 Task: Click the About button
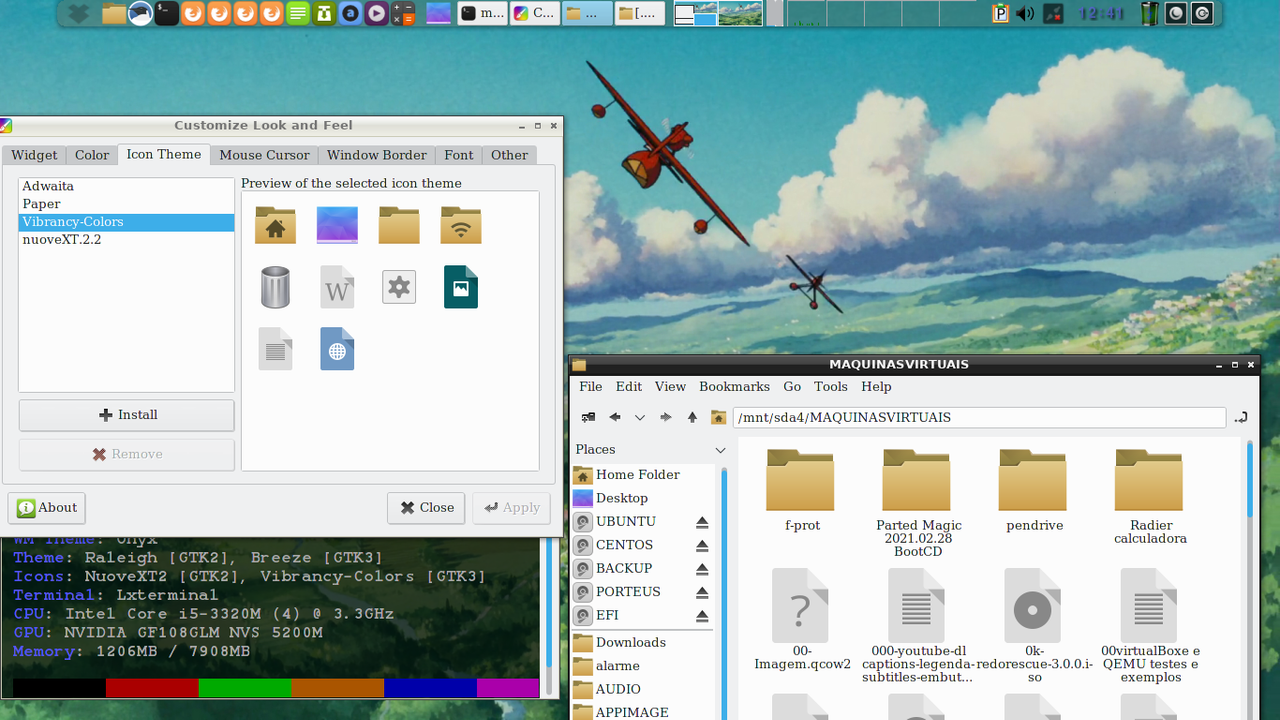tap(46, 508)
